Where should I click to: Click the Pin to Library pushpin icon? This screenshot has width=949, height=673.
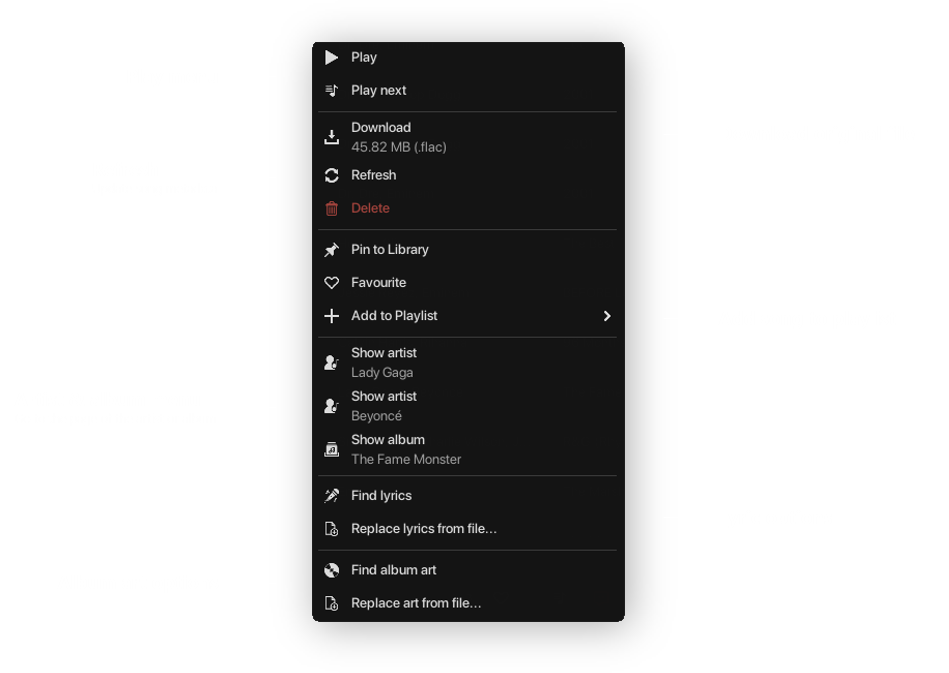point(332,250)
